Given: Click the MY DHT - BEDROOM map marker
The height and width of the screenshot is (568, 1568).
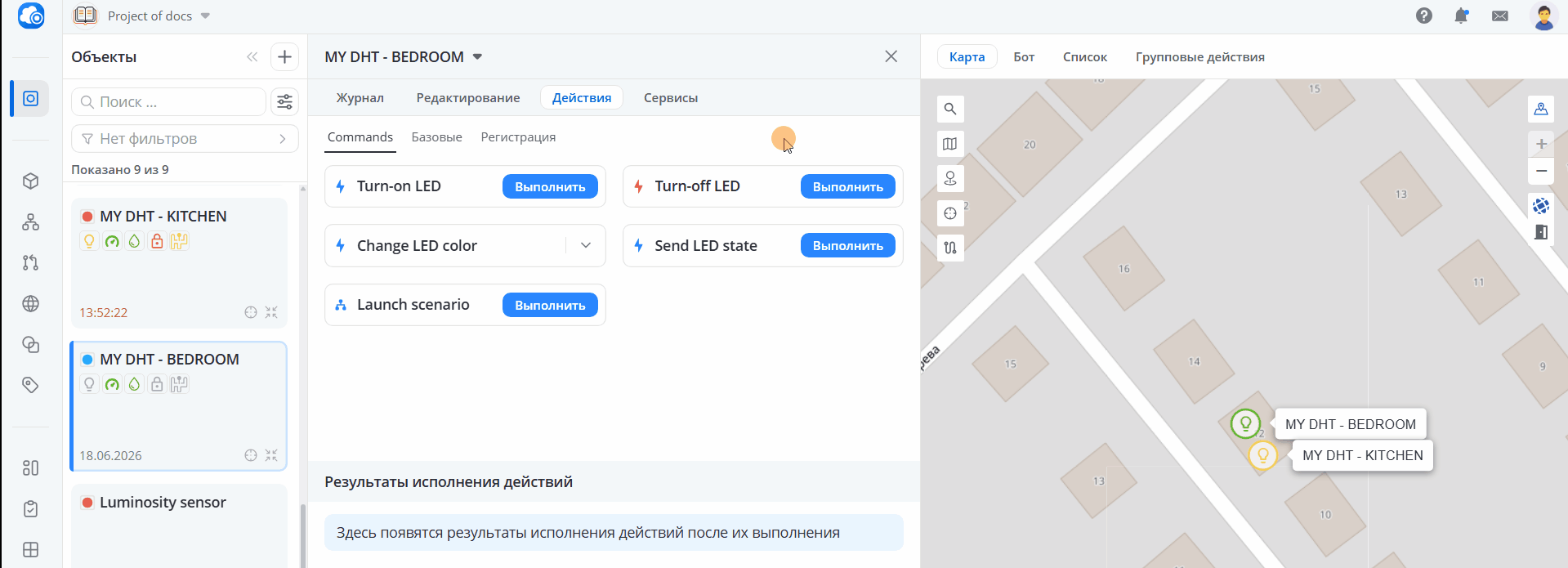Looking at the screenshot, I should [x=1245, y=423].
